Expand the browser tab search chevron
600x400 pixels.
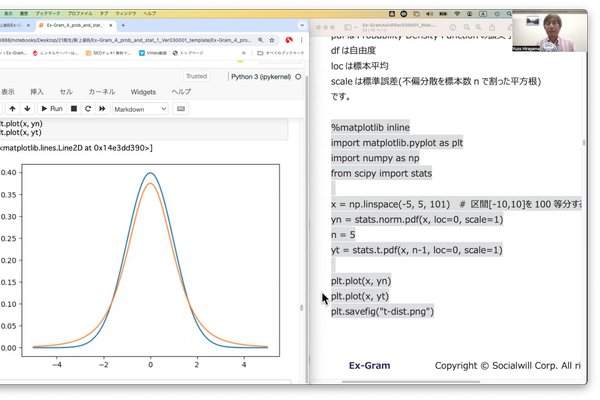pos(302,25)
